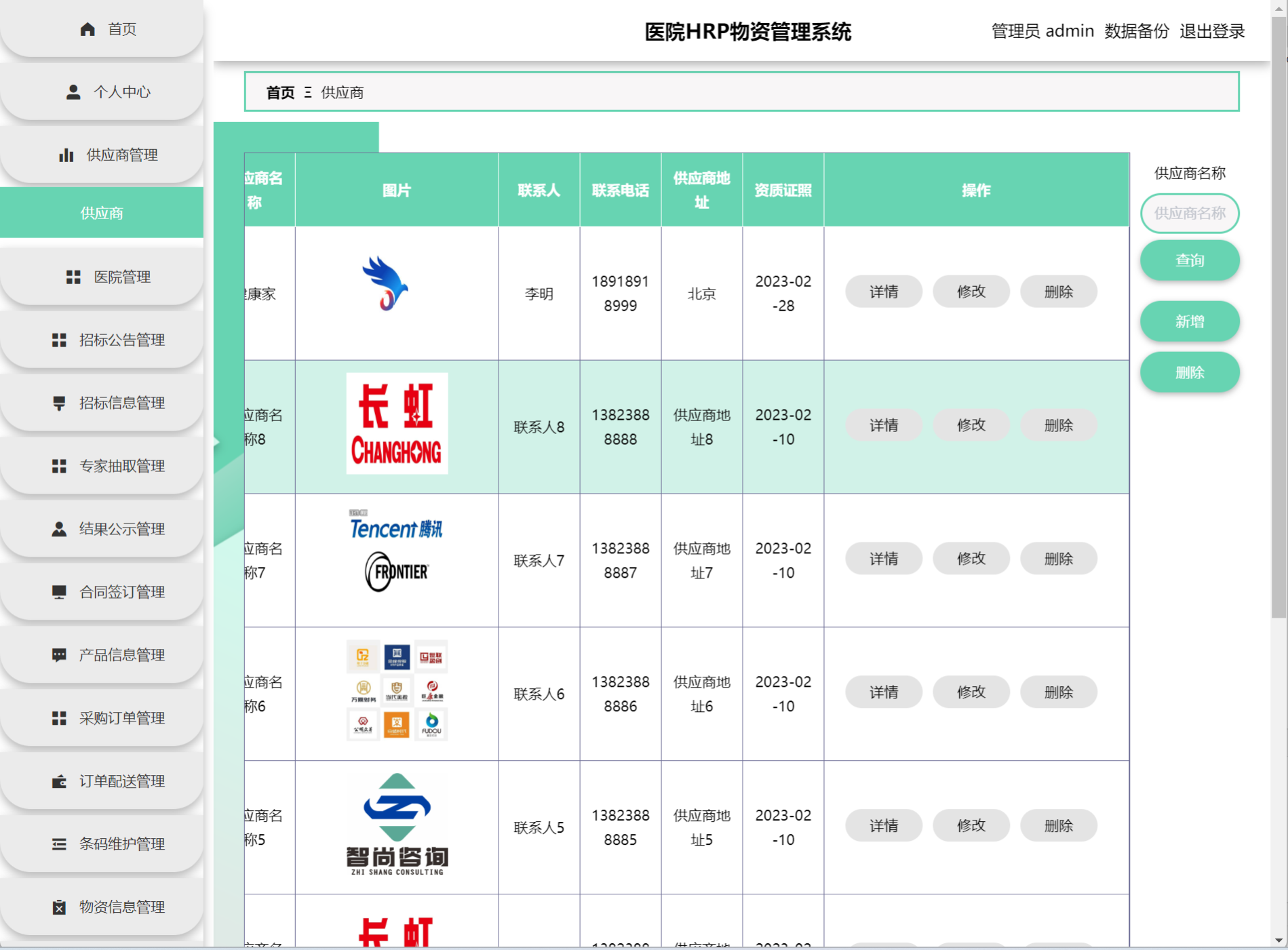1288x950 pixels.
Task: Click the 智尚咨询 logo thumbnail
Action: (x=397, y=824)
